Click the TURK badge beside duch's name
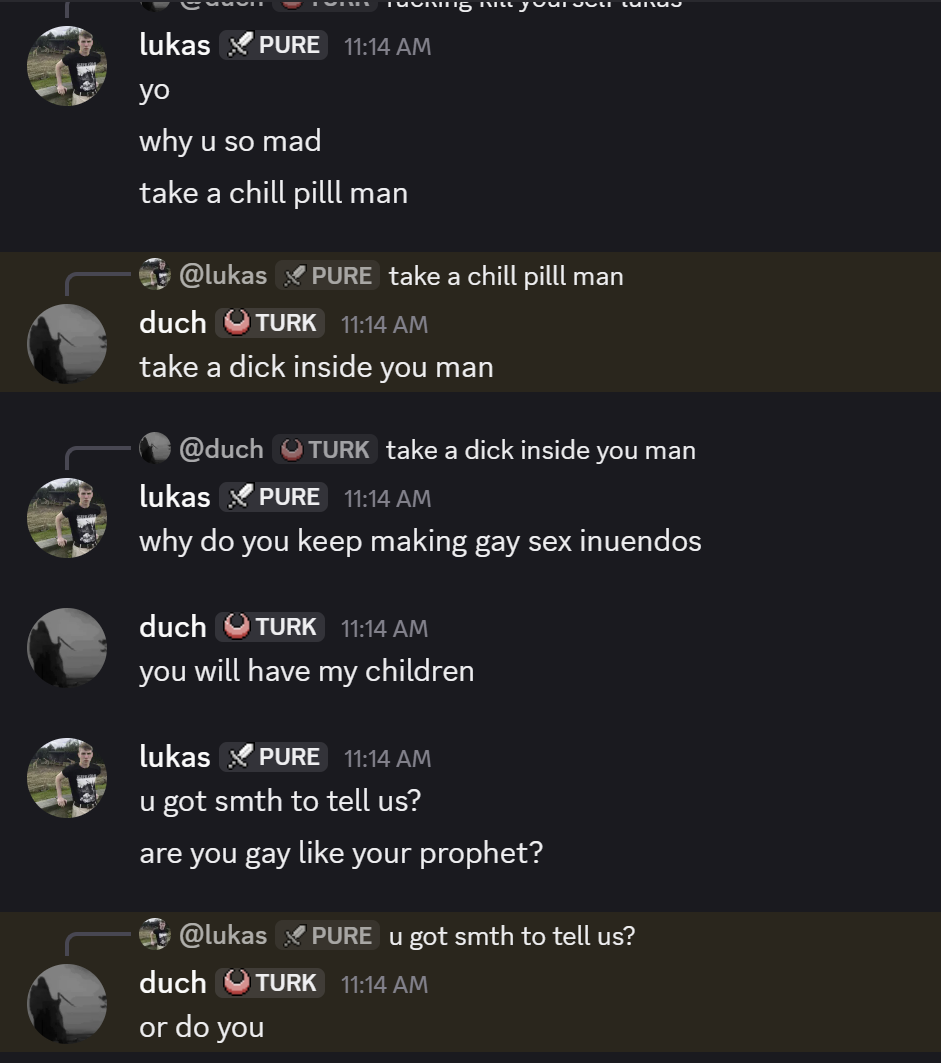Screen dimensions: 941x1063 click(x=270, y=323)
